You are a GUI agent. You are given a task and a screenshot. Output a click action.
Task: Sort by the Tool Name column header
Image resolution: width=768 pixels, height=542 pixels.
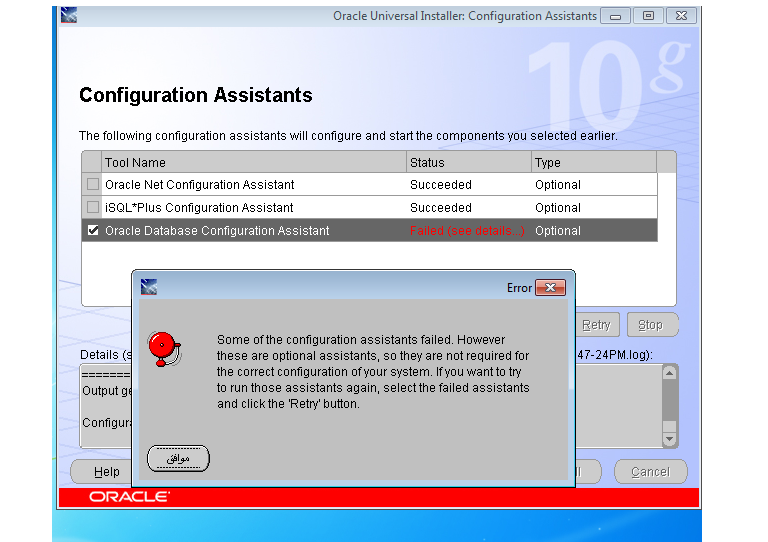click(x=254, y=162)
